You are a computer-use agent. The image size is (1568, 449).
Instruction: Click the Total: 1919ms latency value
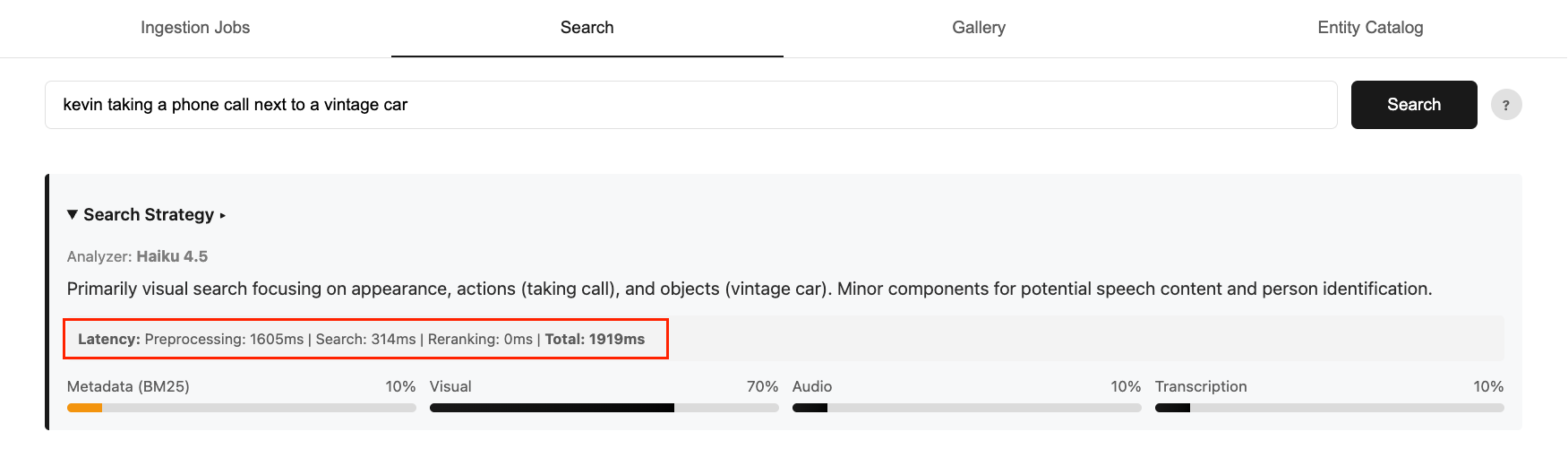pos(595,340)
